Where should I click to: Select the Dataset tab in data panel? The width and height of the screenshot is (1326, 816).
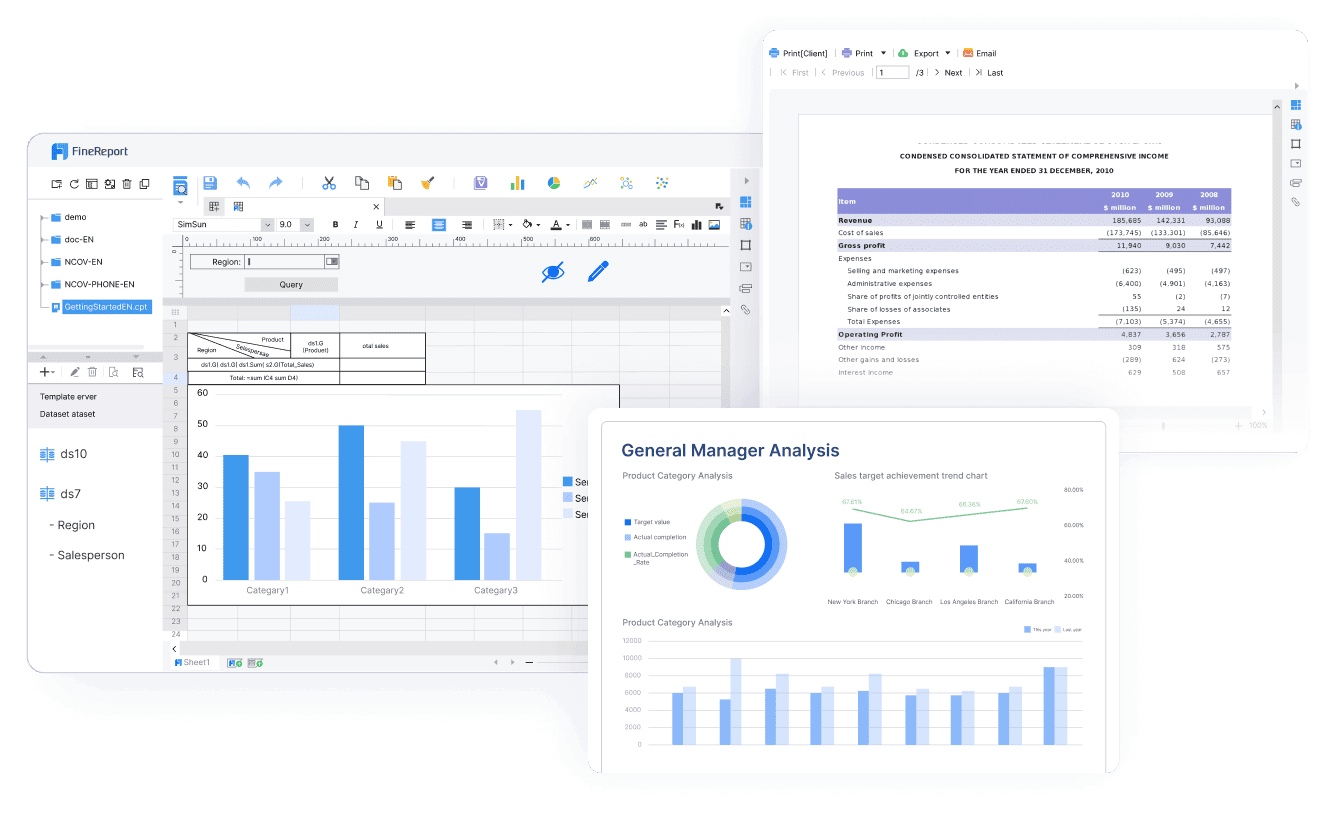click(x=67, y=414)
